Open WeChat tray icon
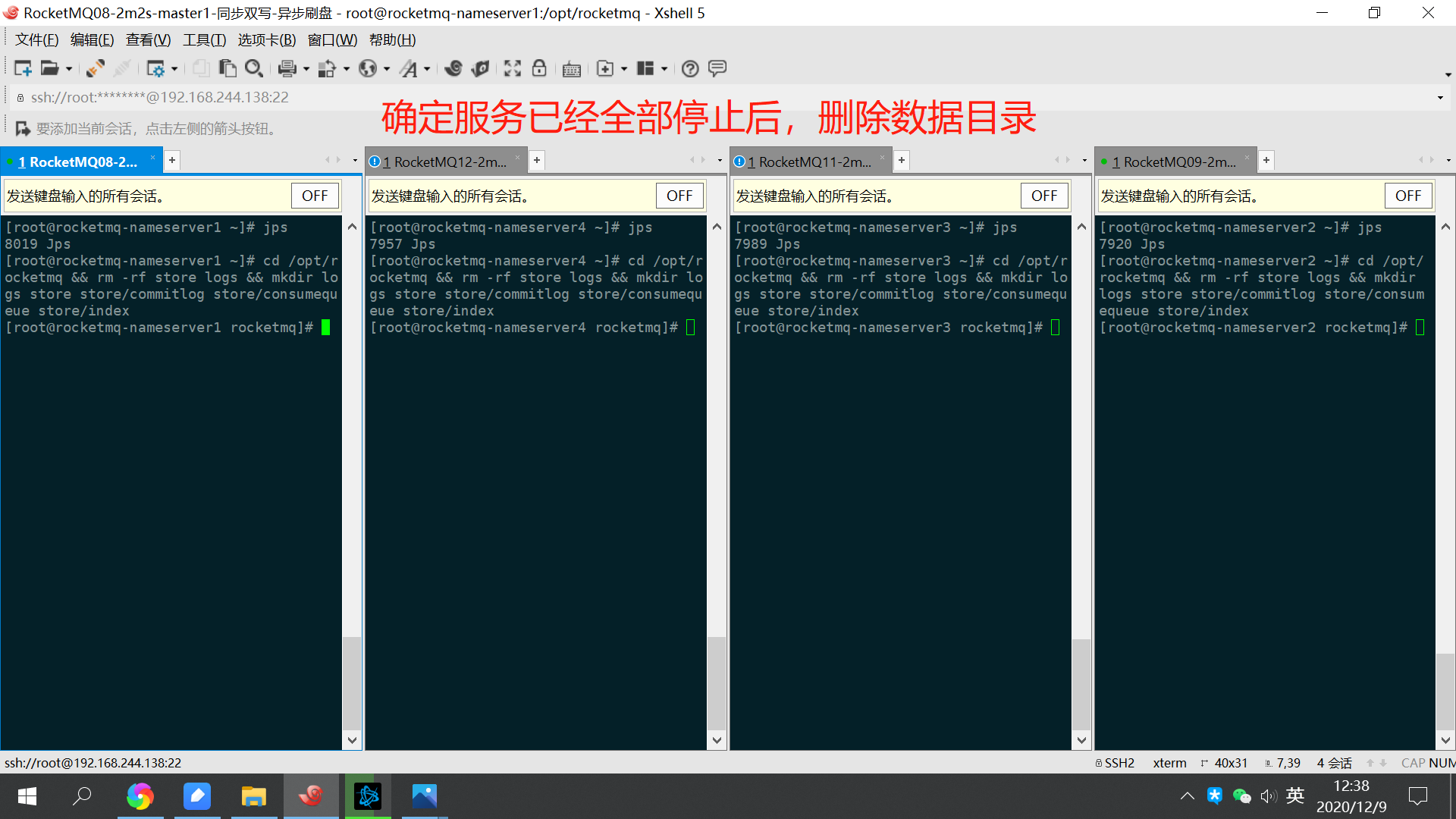This screenshot has width=1456, height=819. (1241, 795)
